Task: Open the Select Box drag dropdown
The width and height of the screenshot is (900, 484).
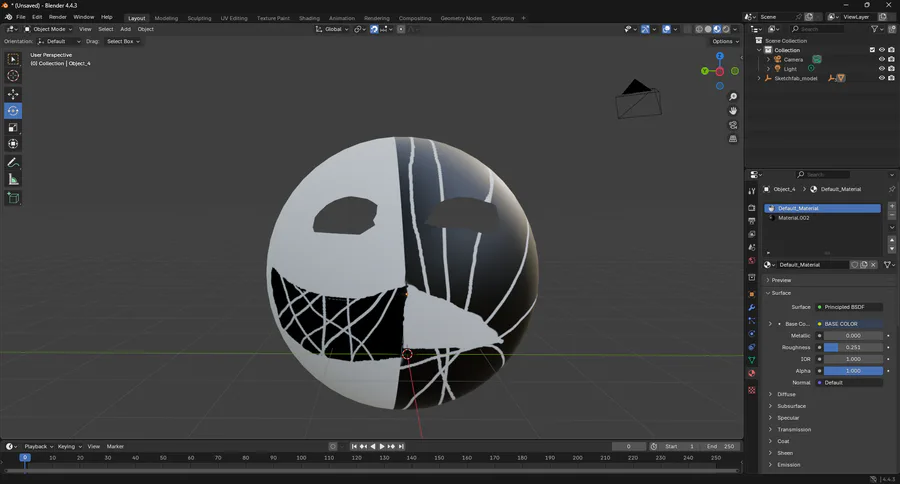Action: click(x=123, y=41)
